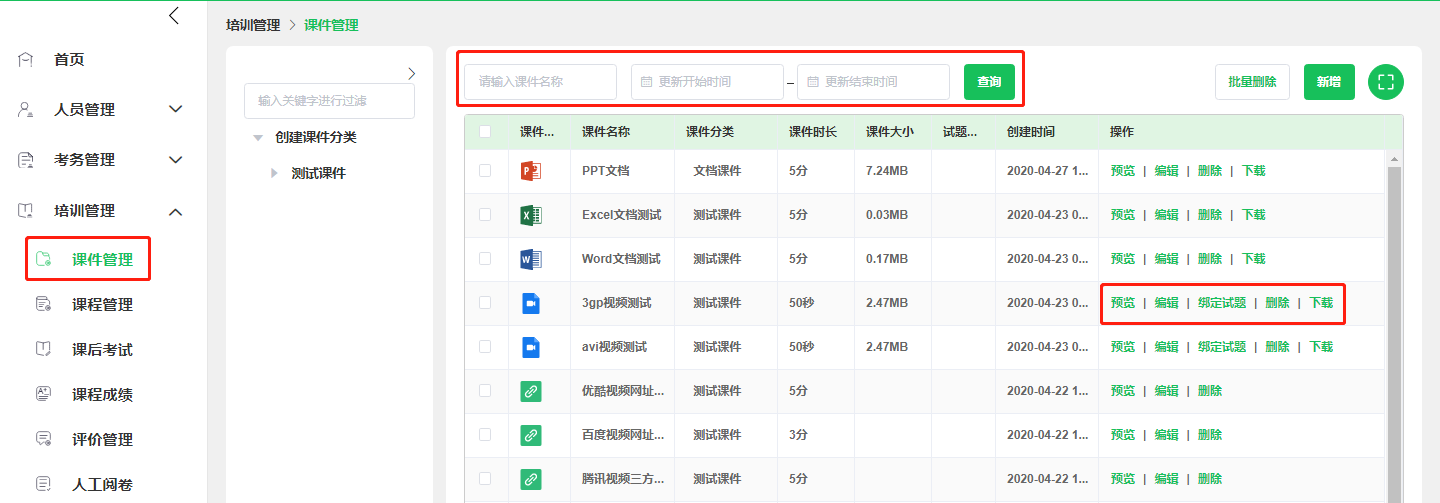Click the link icon of 百度视频网址 row
Viewport: 1440px width, 503px height.
pos(531,435)
